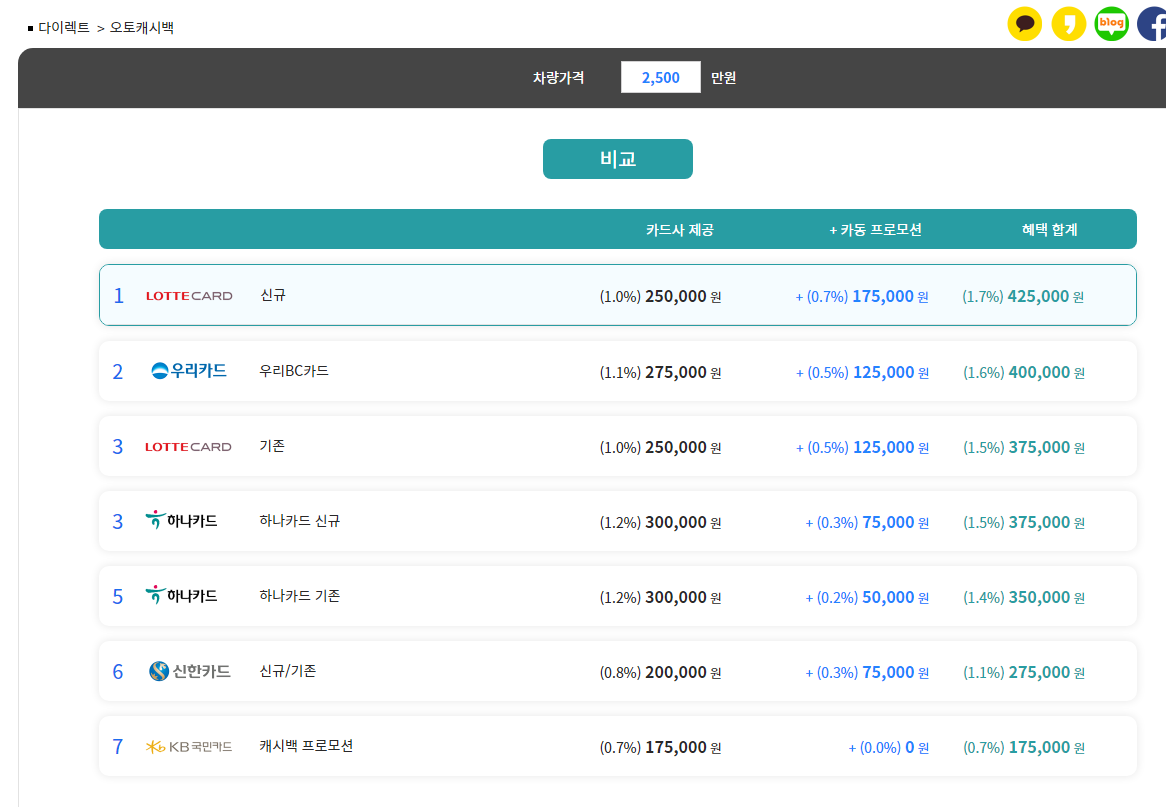Screen dimensions: 1166x807
Task: Open the 오토캐시백 breadcrumb link
Action: [141, 28]
